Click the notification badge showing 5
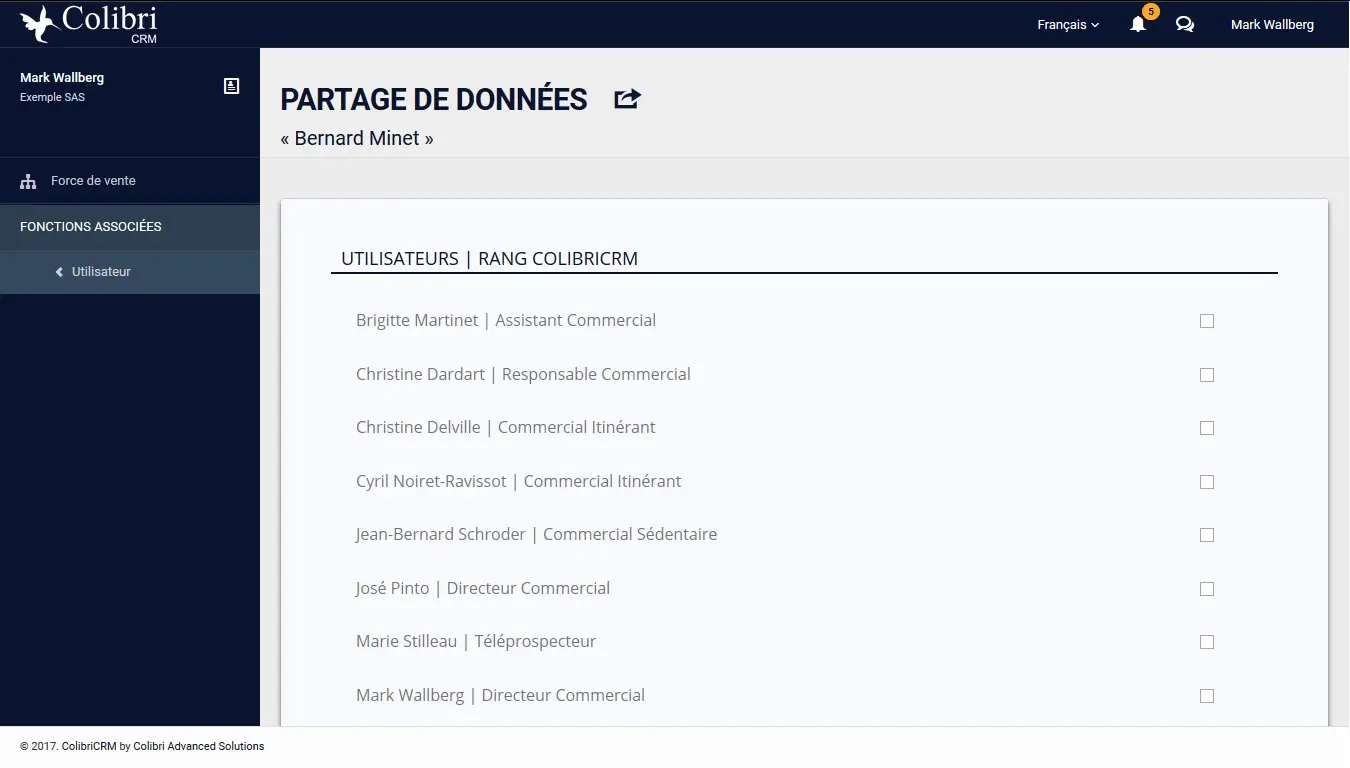1350x768 pixels. click(x=1151, y=12)
